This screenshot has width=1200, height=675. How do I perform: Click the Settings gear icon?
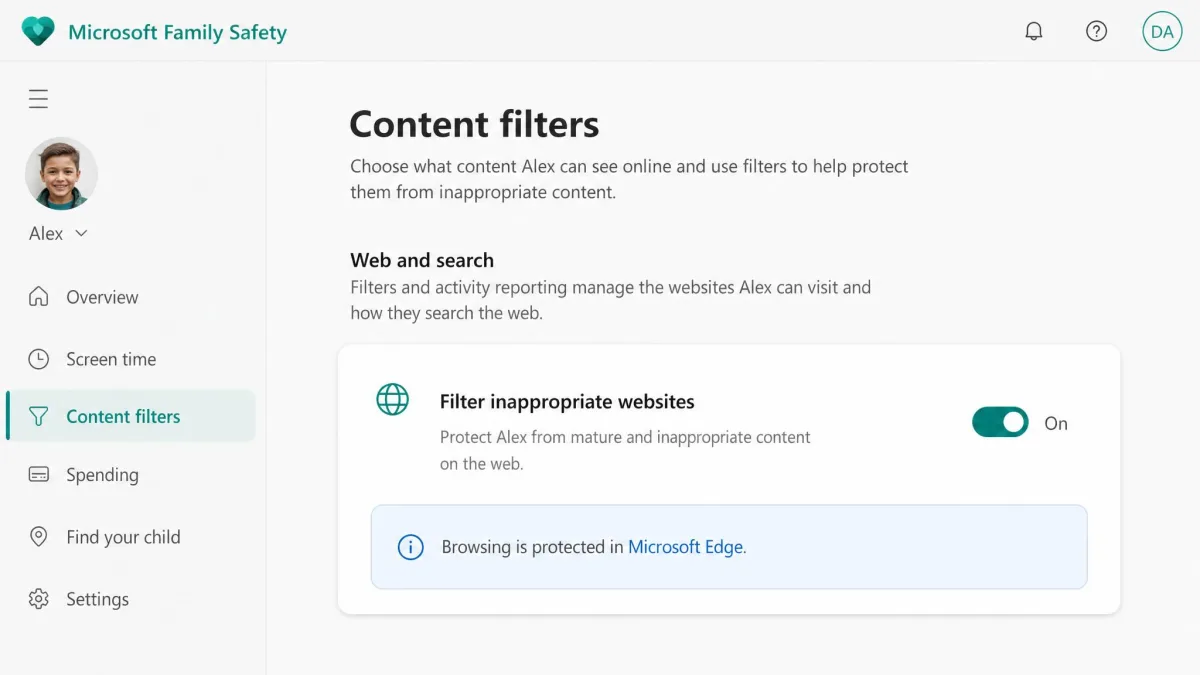tap(39, 599)
